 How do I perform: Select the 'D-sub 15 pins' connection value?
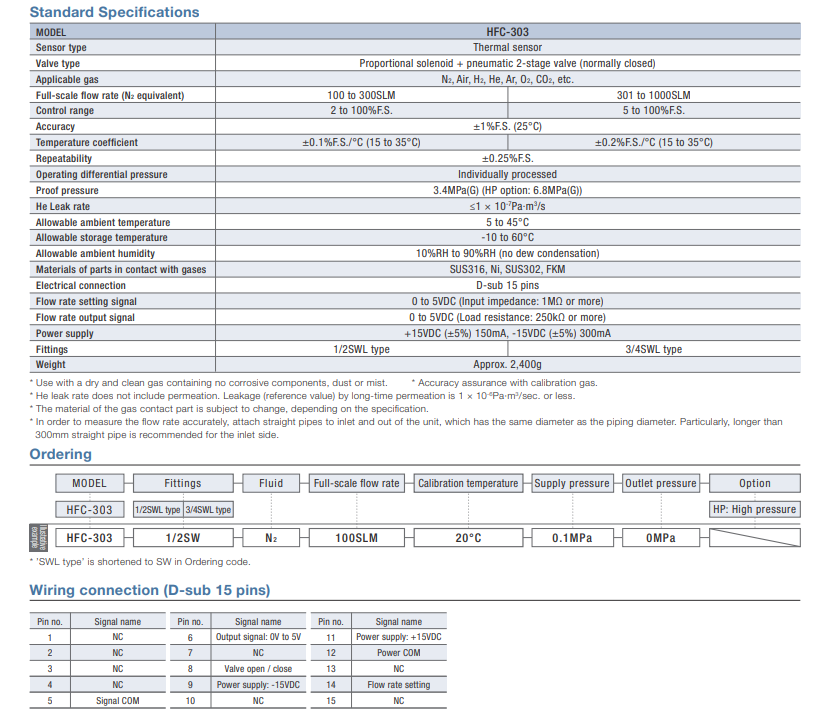point(508,285)
